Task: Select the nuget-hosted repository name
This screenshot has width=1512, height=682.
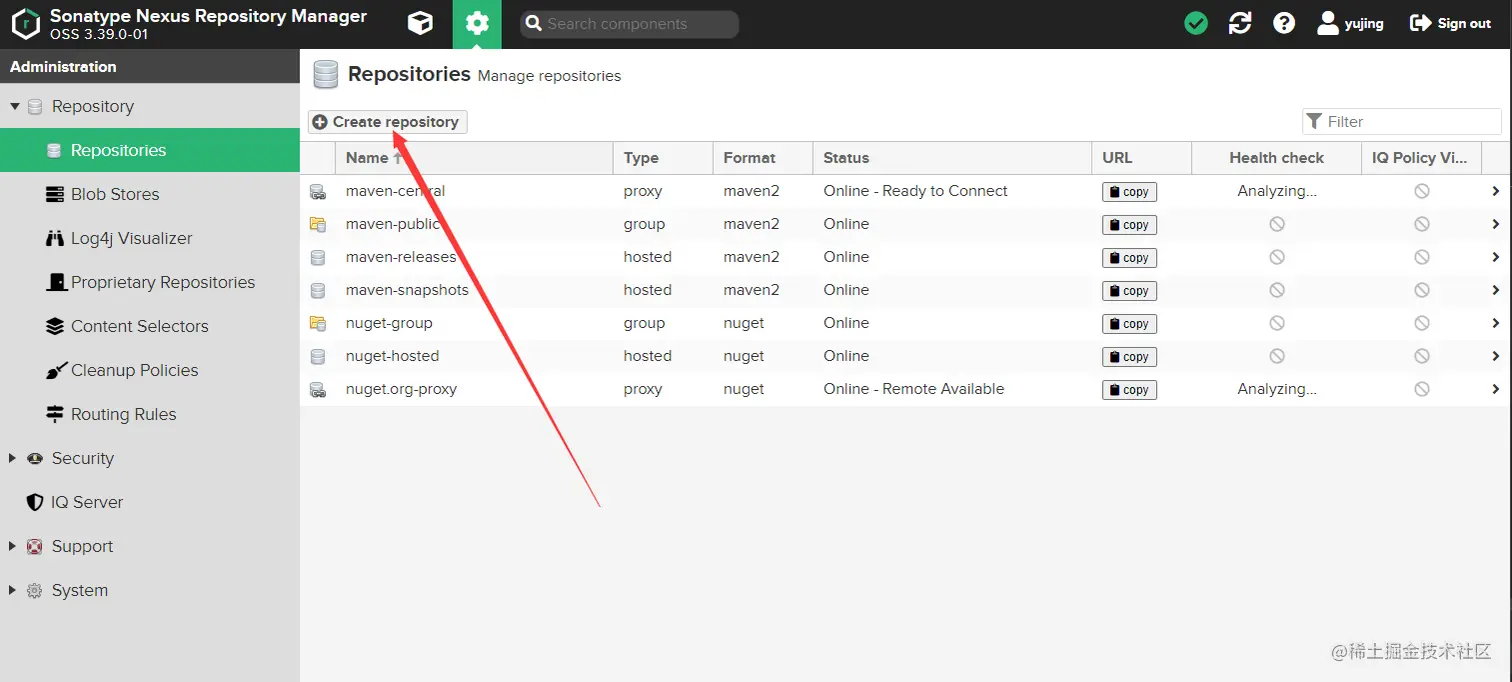Action: [x=392, y=356]
